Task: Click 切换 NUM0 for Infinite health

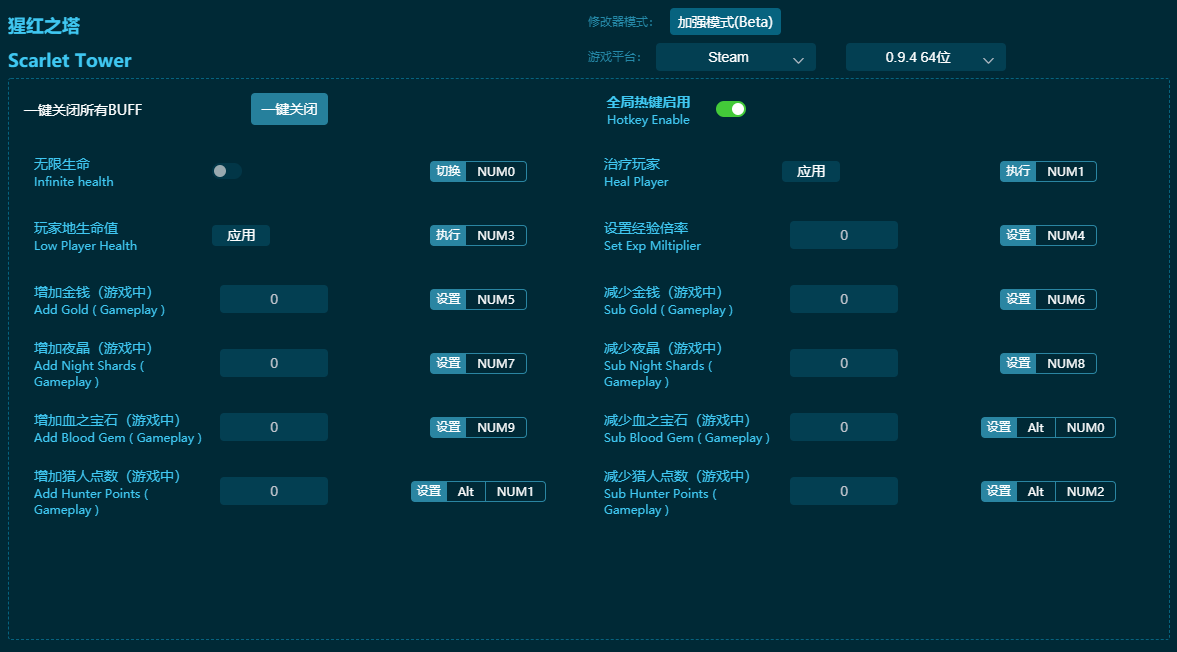Action: (478, 171)
